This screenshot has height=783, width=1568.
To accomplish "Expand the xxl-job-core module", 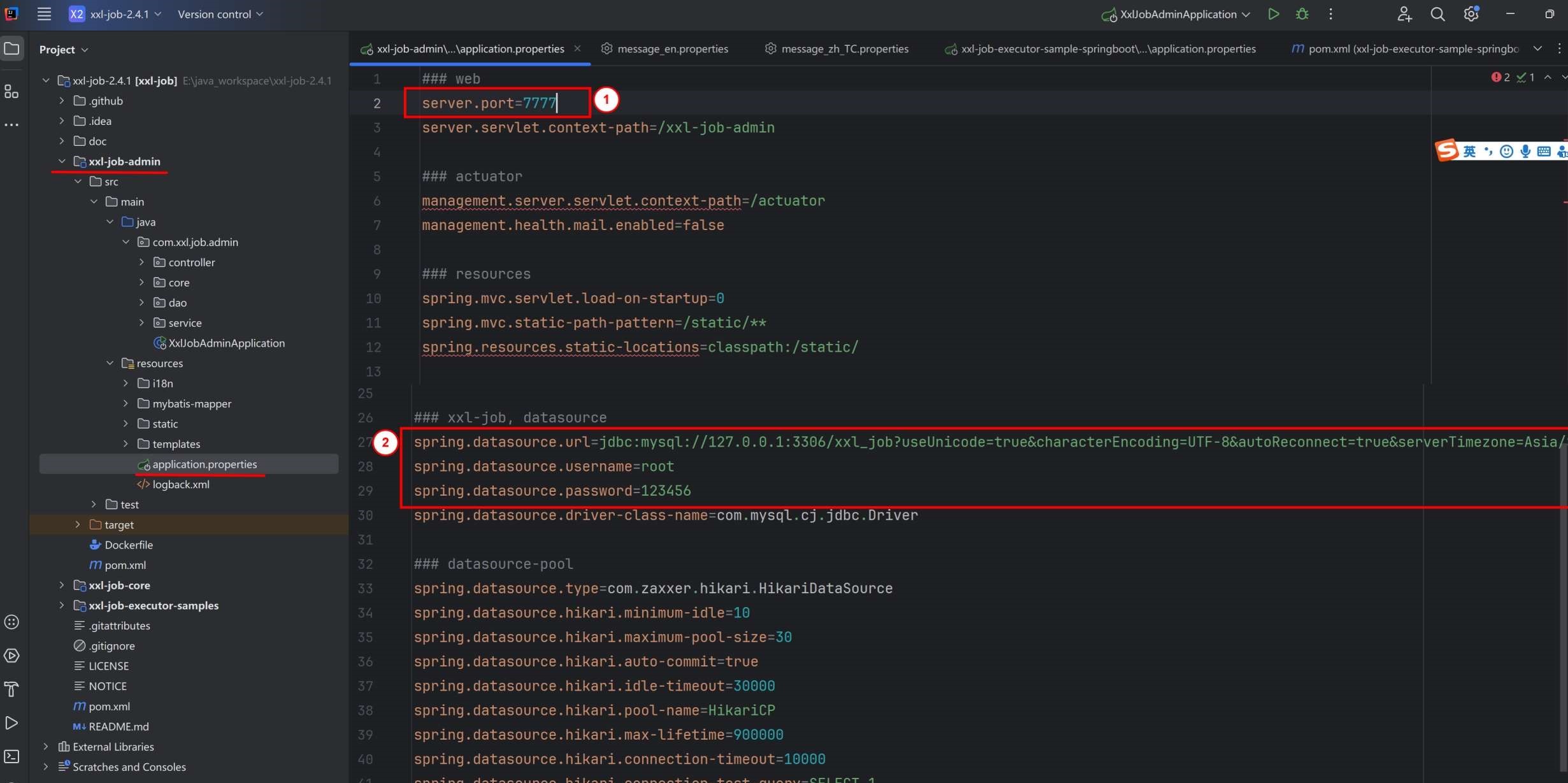I will coord(62,585).
